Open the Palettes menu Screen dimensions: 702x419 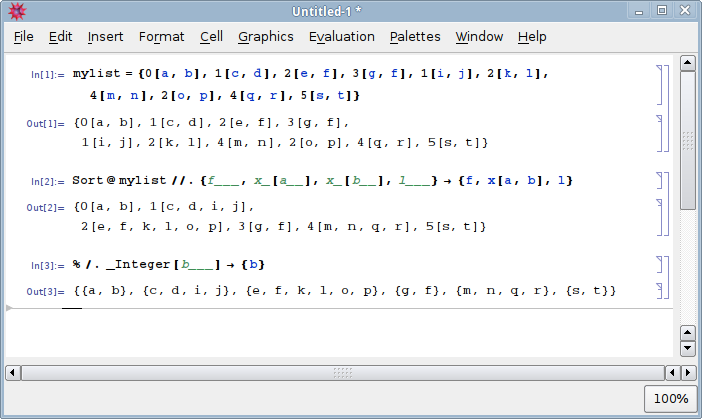coord(415,37)
